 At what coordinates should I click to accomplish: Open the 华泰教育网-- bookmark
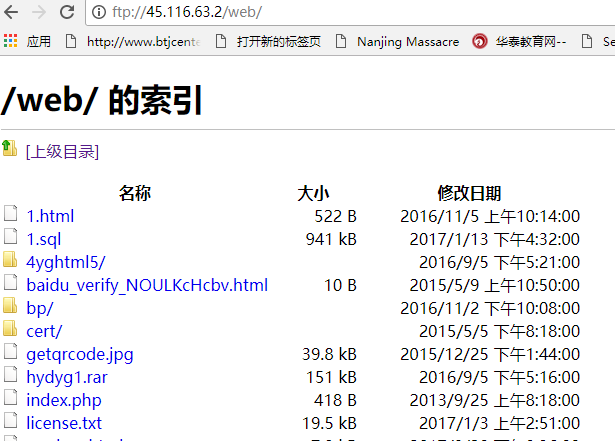(520, 41)
